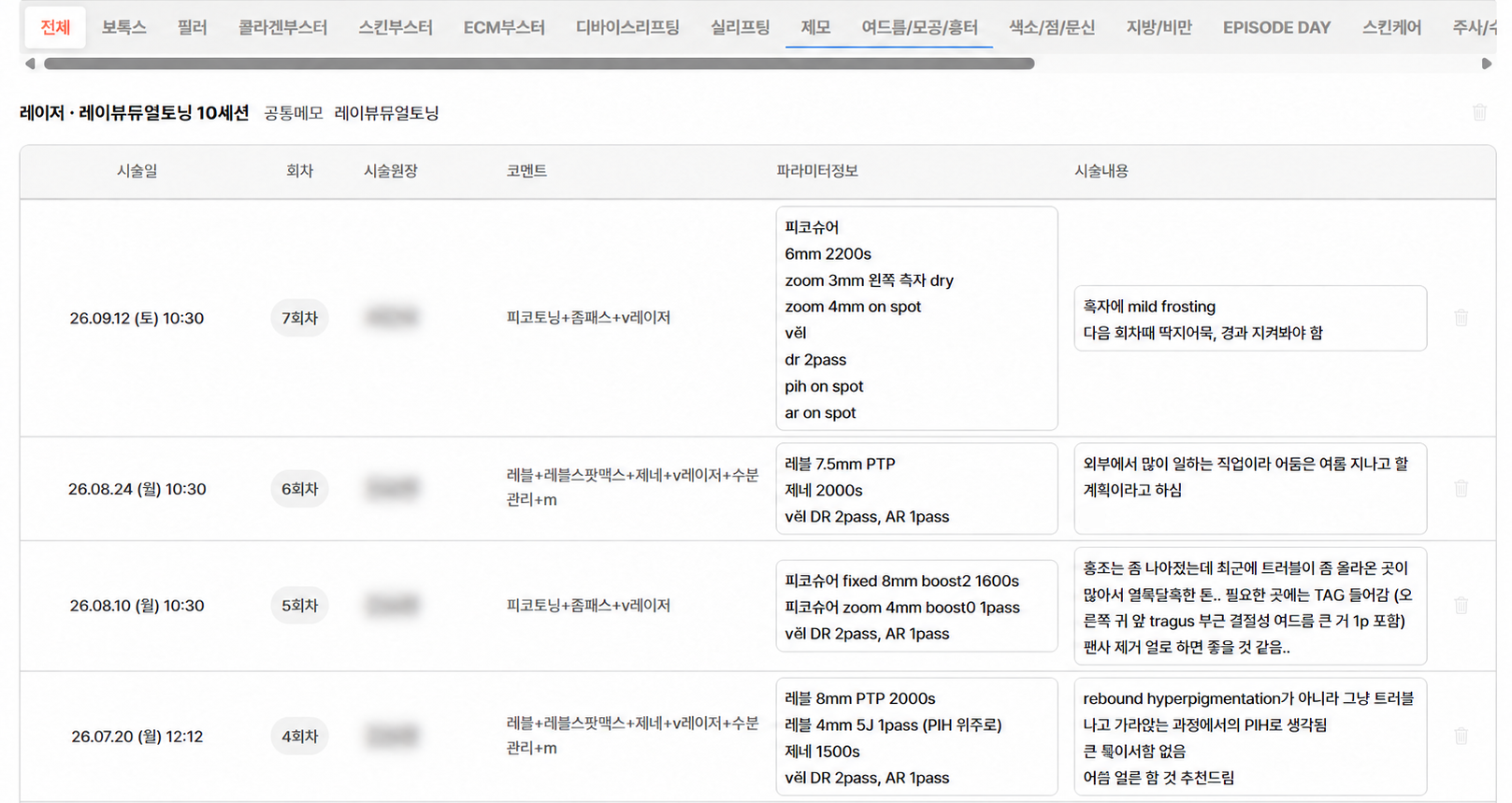Switch to the 제모 tab
The width and height of the screenshot is (1512, 803).
815,27
